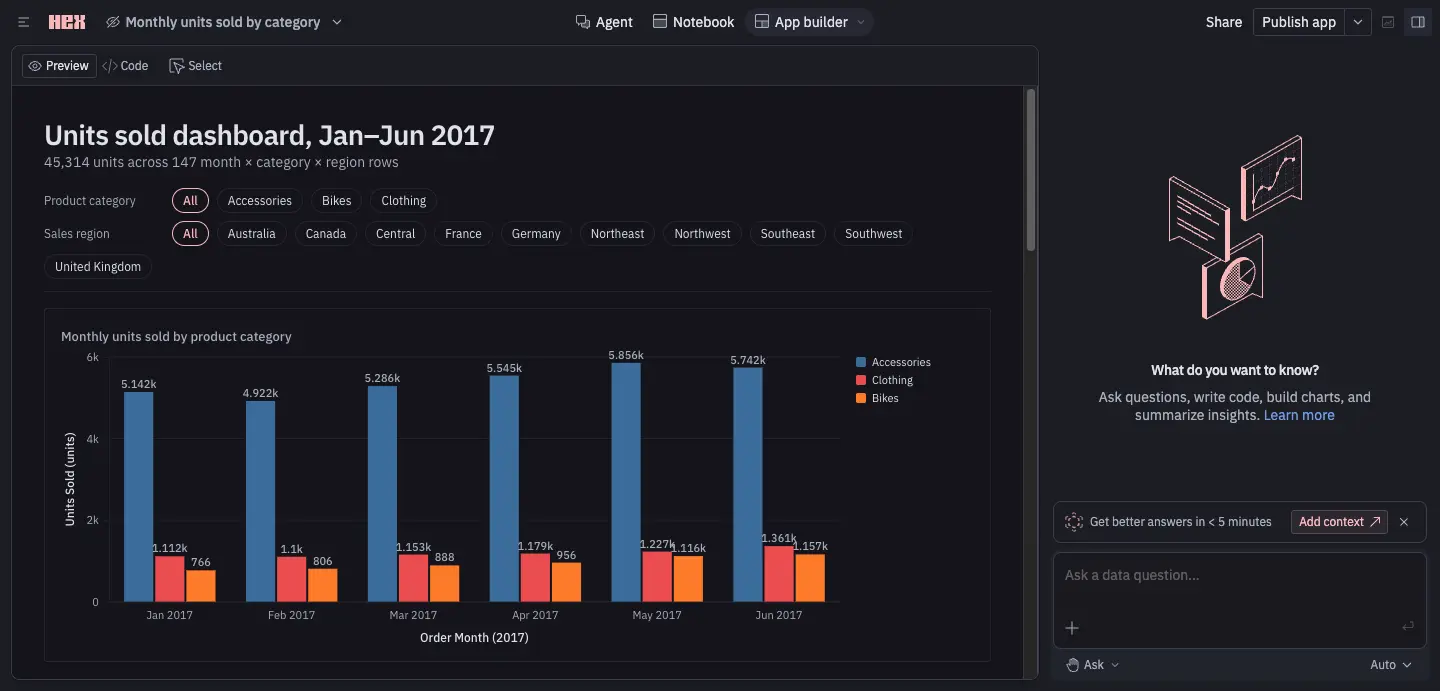This screenshot has height=691, width=1440.
Task: Select Preview mode
Action: [x=59, y=66]
